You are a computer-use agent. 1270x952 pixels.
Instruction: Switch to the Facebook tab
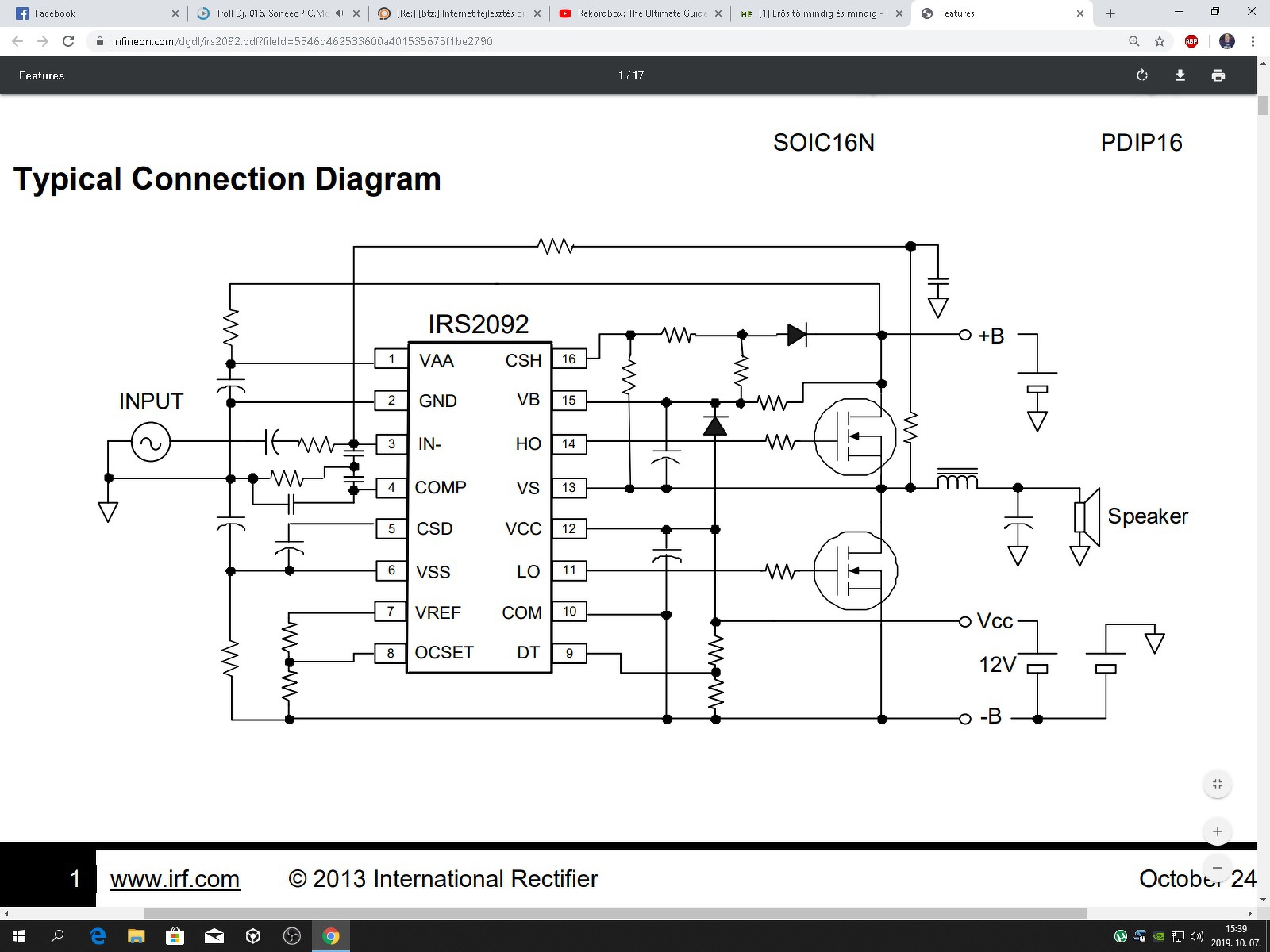pyautogui.click(x=95, y=13)
